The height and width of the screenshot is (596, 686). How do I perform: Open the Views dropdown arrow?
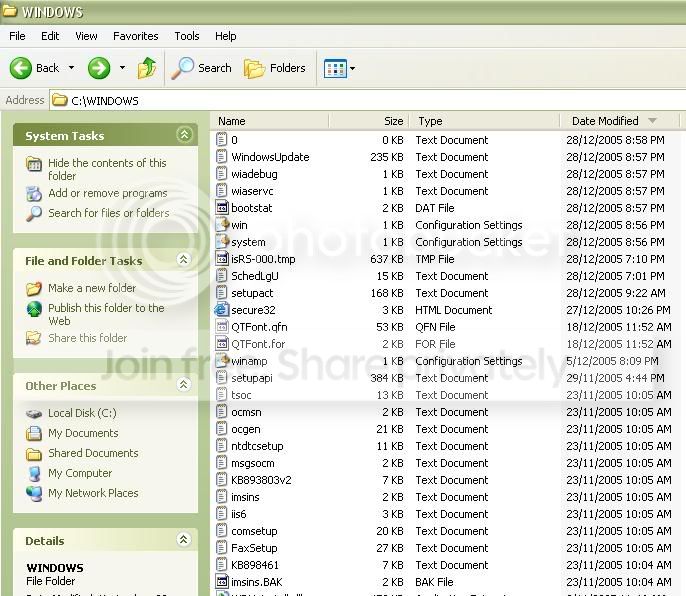coord(353,68)
